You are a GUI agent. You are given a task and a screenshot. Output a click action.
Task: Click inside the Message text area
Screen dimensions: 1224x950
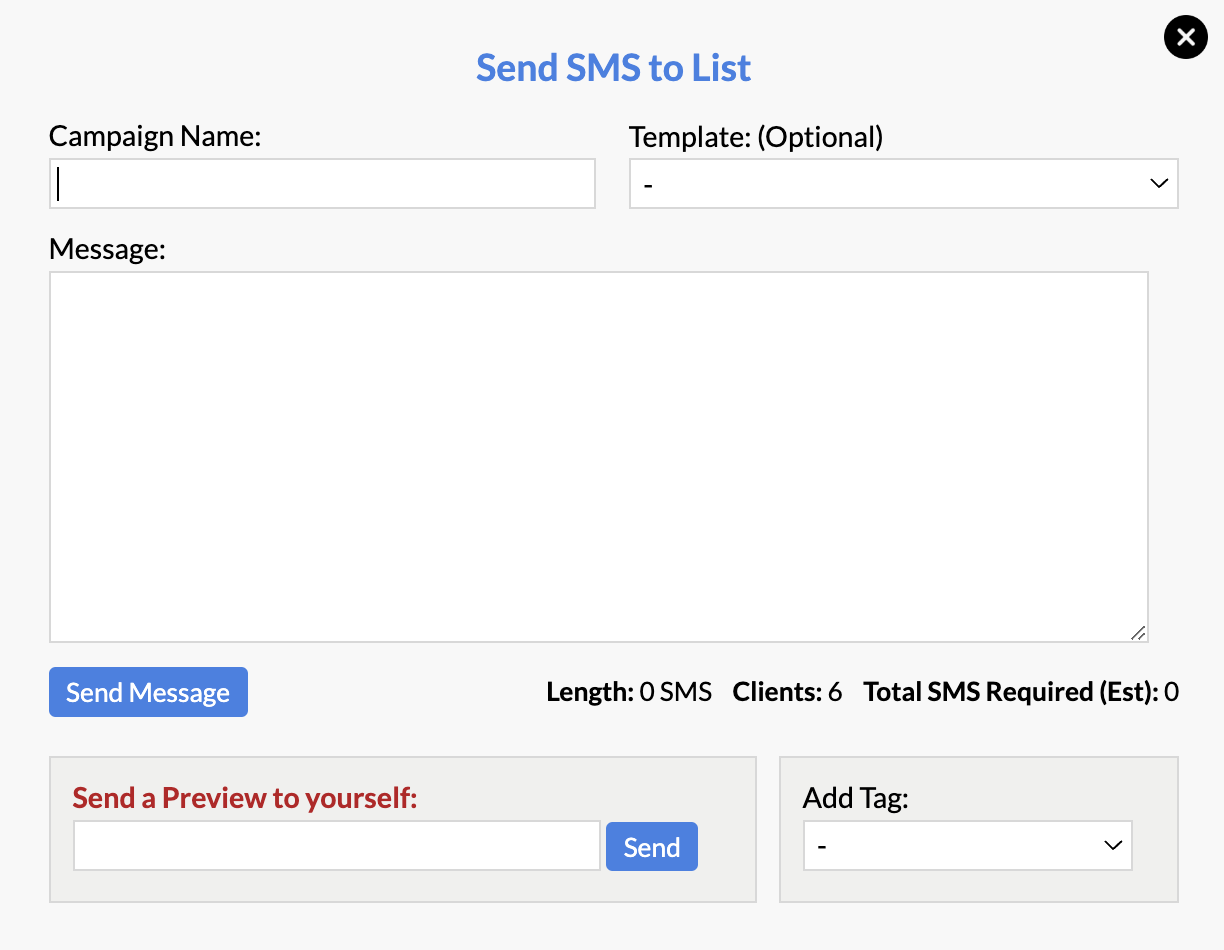599,457
